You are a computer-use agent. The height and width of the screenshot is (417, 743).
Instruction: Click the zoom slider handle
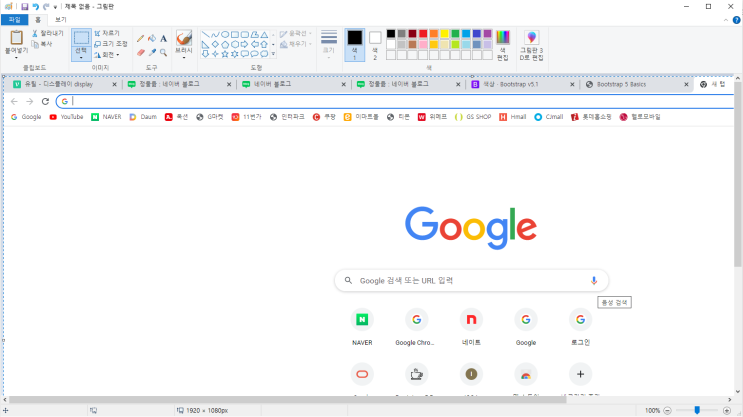pos(697,410)
